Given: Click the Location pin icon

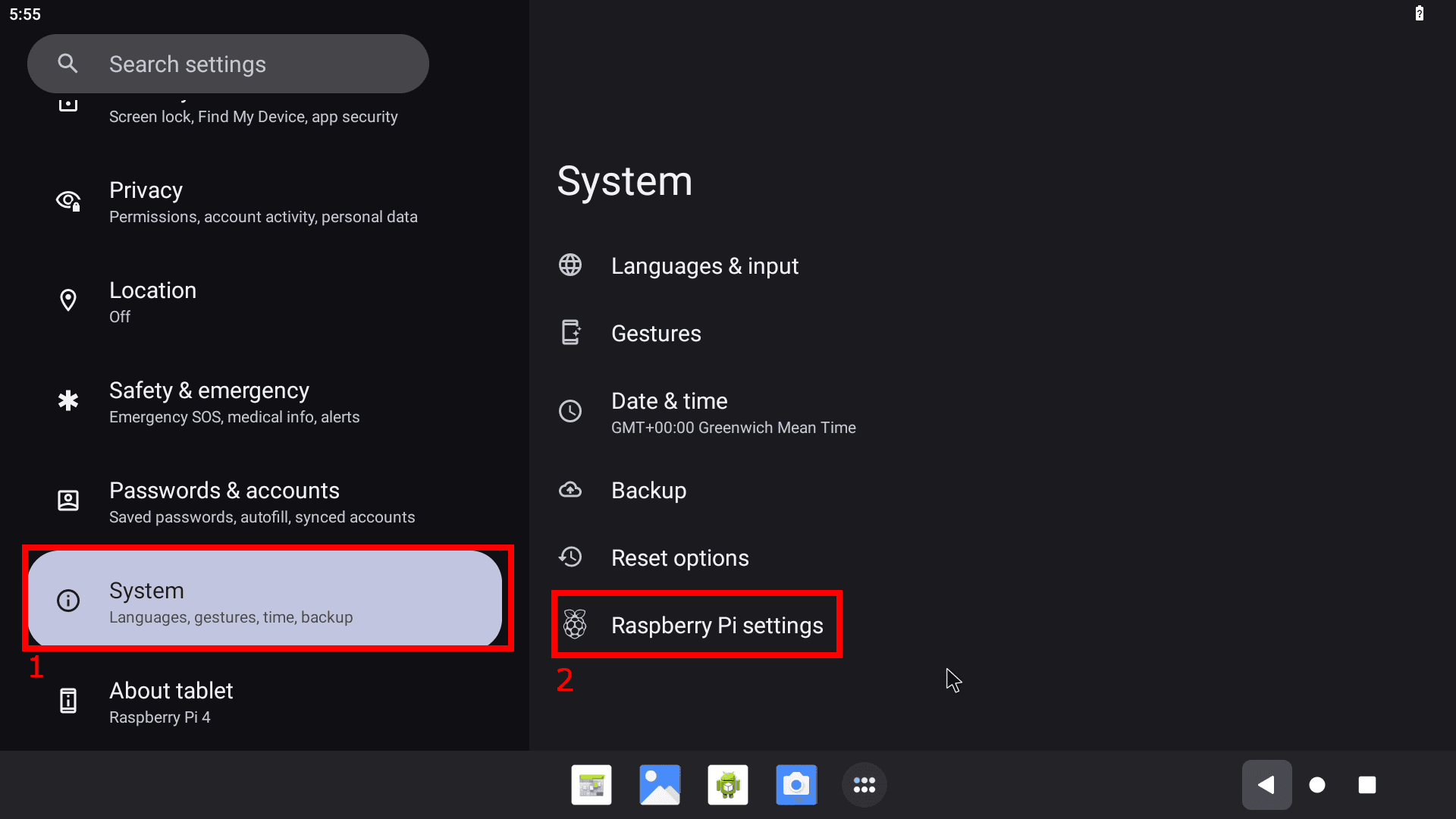Looking at the screenshot, I should pos(68,300).
